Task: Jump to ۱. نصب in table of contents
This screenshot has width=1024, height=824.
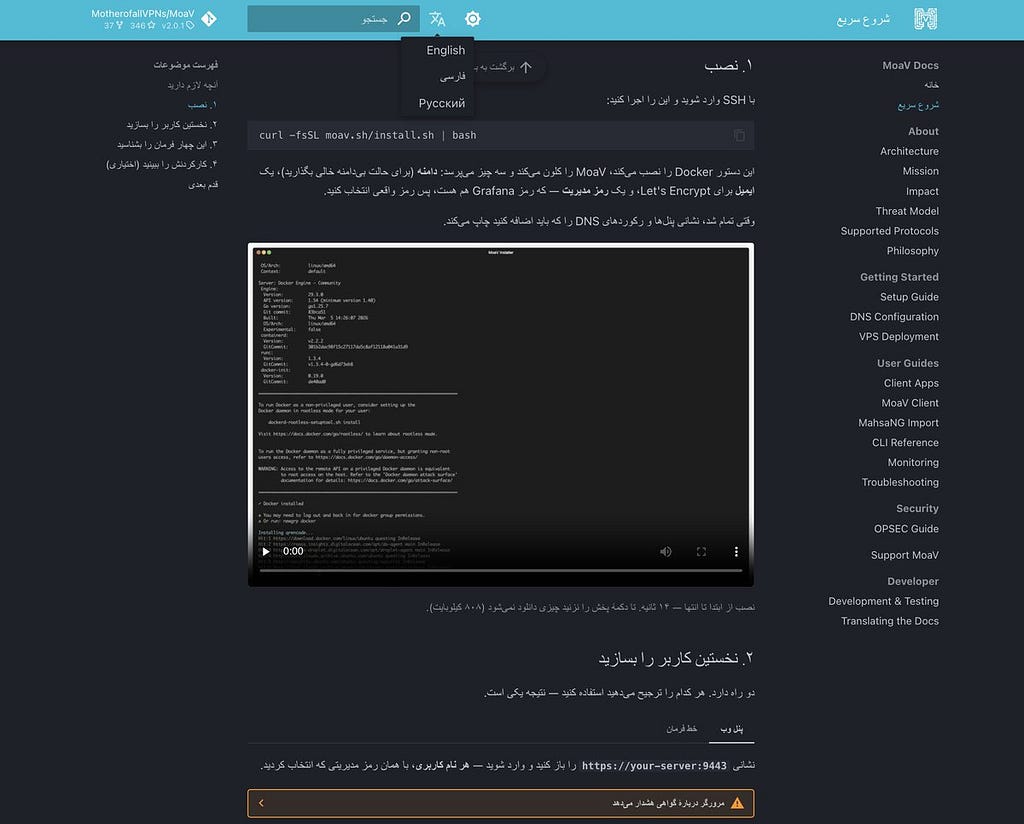Action: 202,104
